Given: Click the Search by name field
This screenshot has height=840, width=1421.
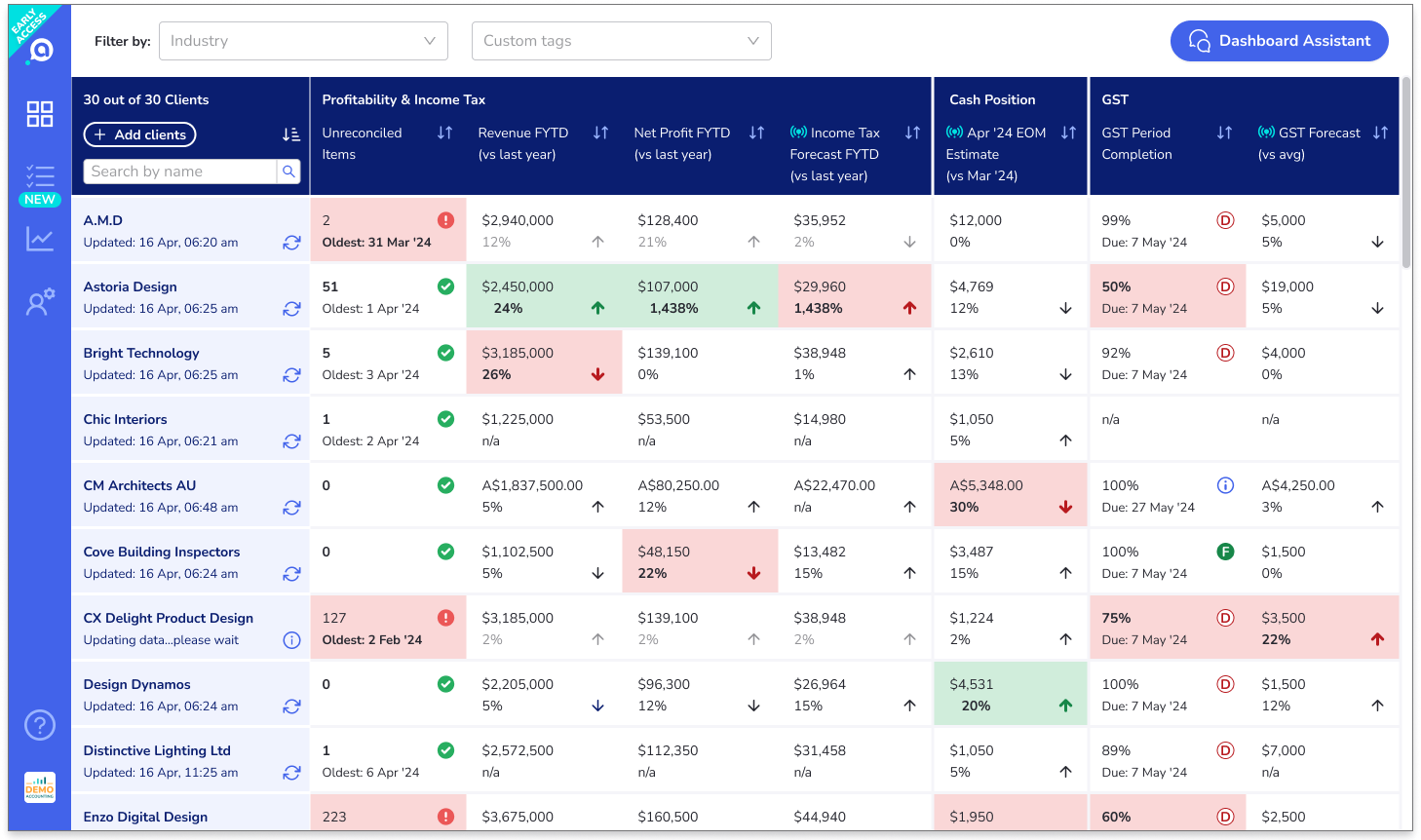Looking at the screenshot, I should tap(180, 172).
